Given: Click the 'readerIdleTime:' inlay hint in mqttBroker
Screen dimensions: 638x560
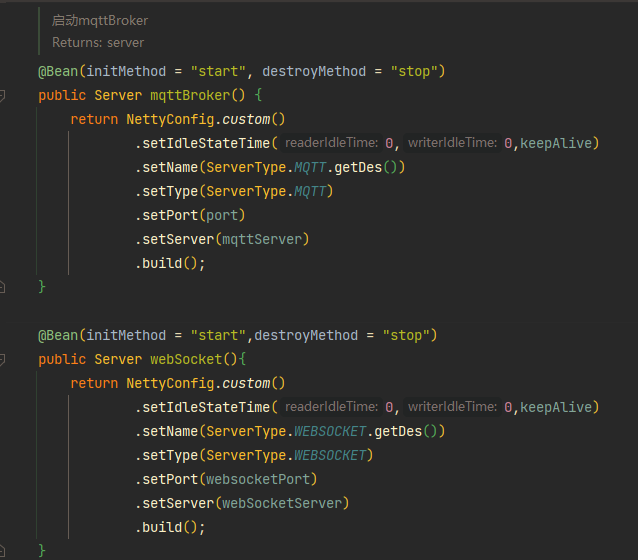Looking at the screenshot, I should tap(331, 143).
